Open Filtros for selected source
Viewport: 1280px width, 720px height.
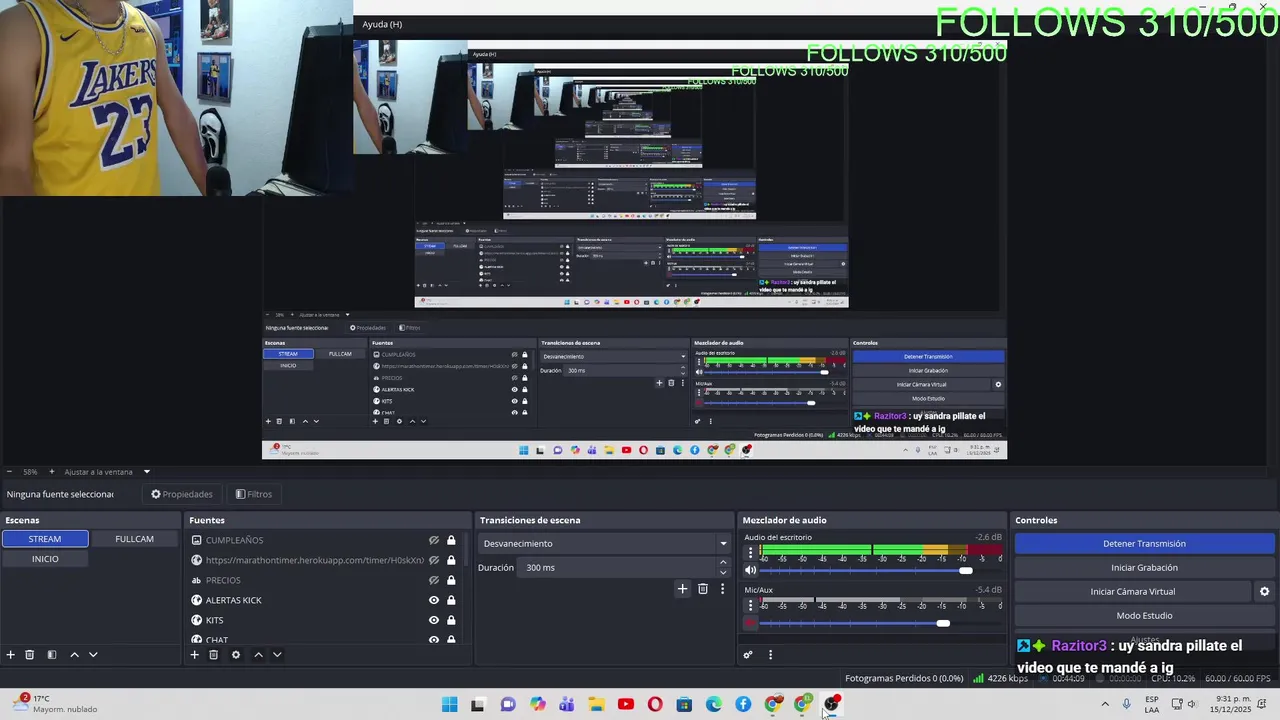coord(253,494)
